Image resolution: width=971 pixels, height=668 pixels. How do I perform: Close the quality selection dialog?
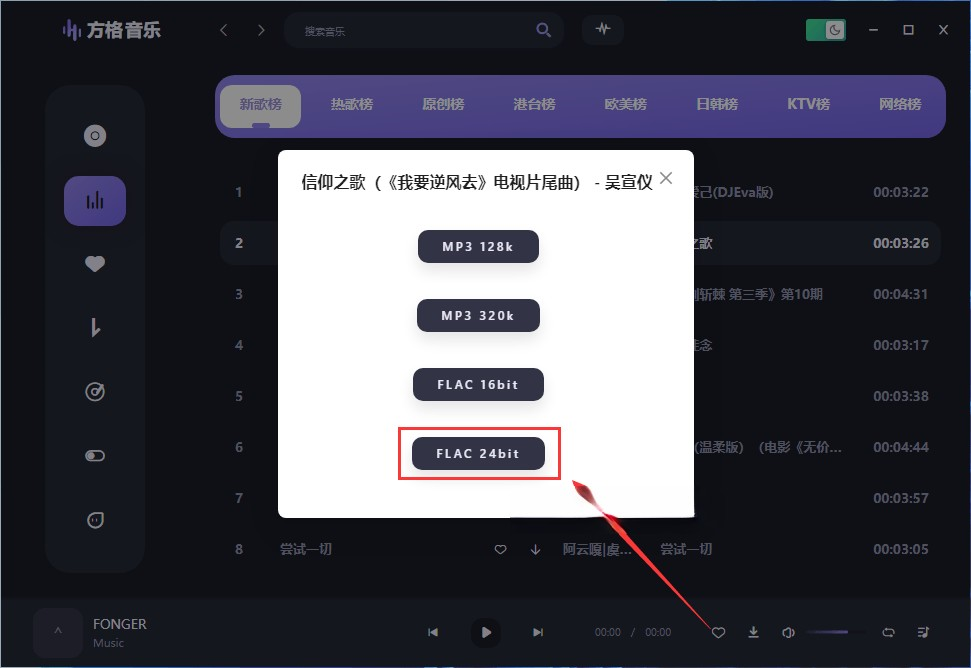[x=666, y=179]
